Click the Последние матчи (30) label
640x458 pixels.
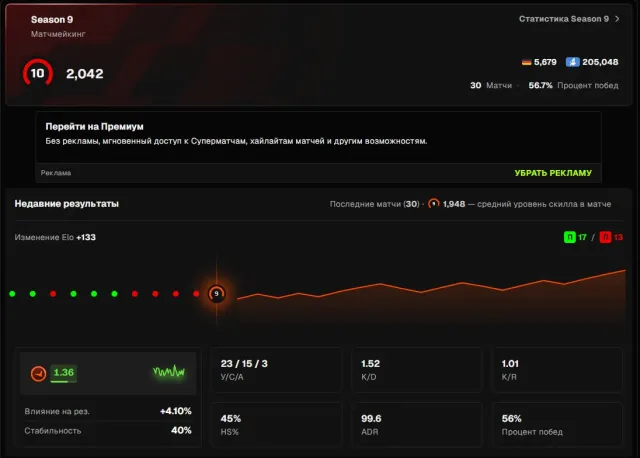374,204
